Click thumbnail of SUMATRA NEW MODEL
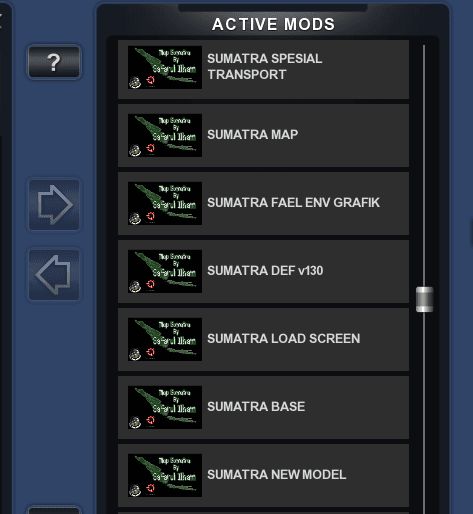 tap(165, 475)
